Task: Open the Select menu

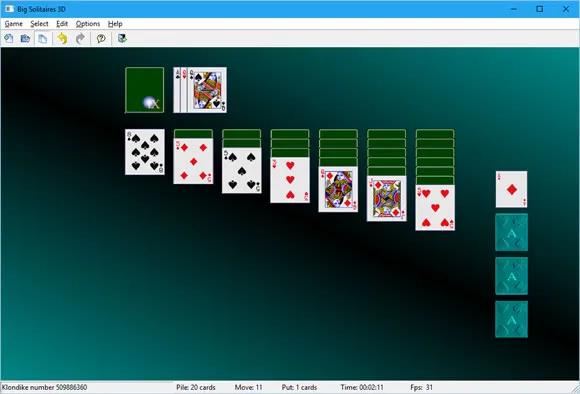Action: click(39, 24)
